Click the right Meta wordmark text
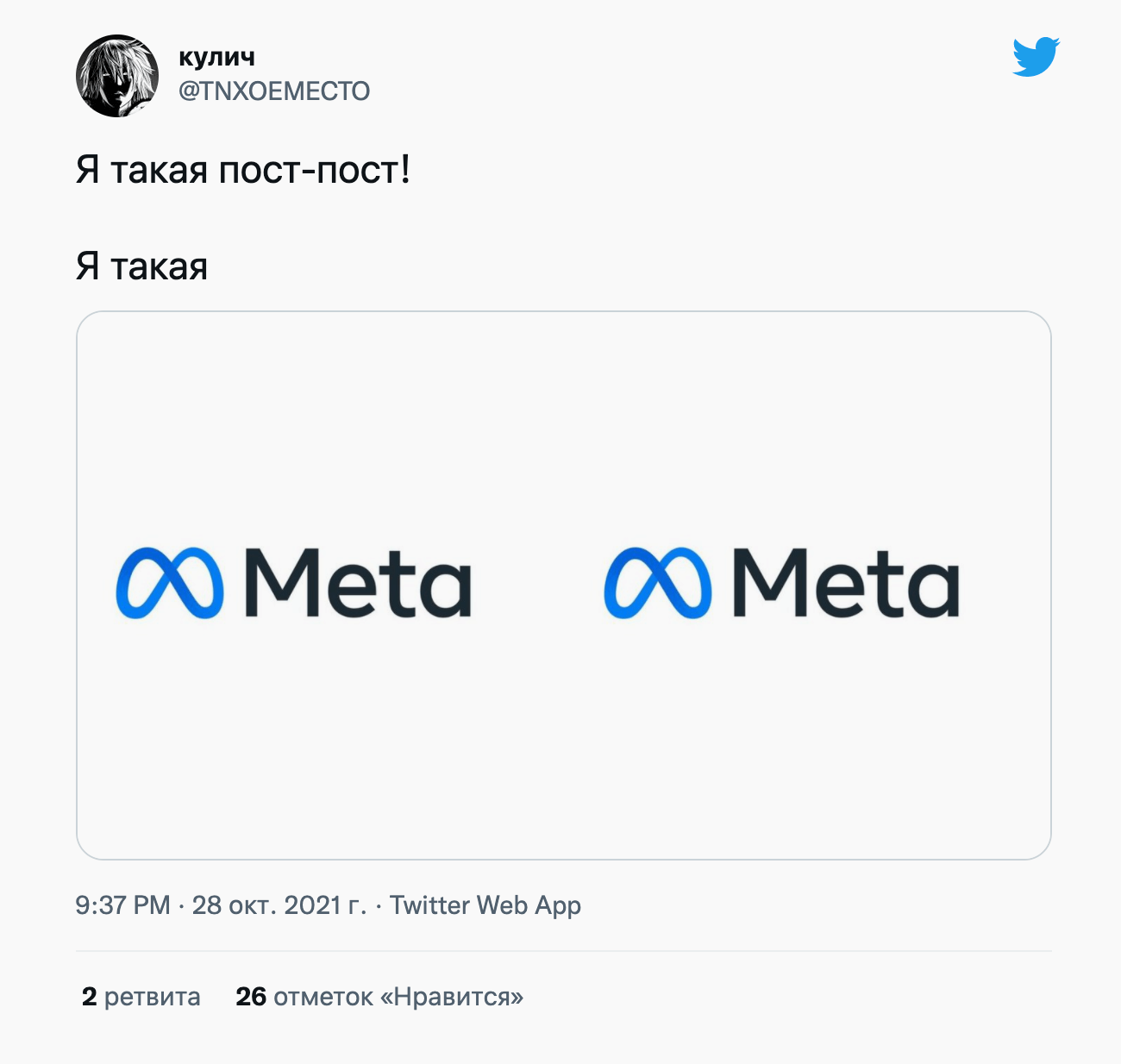This screenshot has height=1064, width=1121. (x=845, y=584)
